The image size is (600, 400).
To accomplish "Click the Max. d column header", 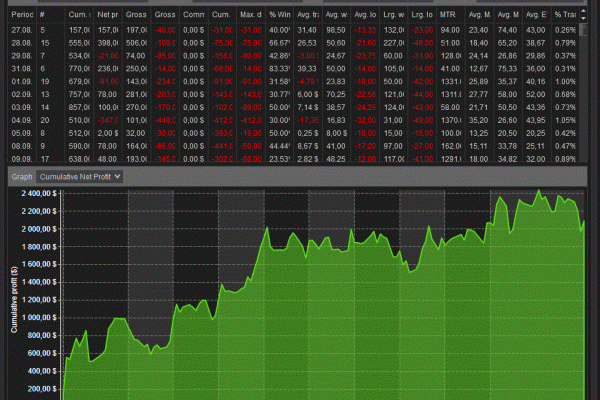I will 251,15.
